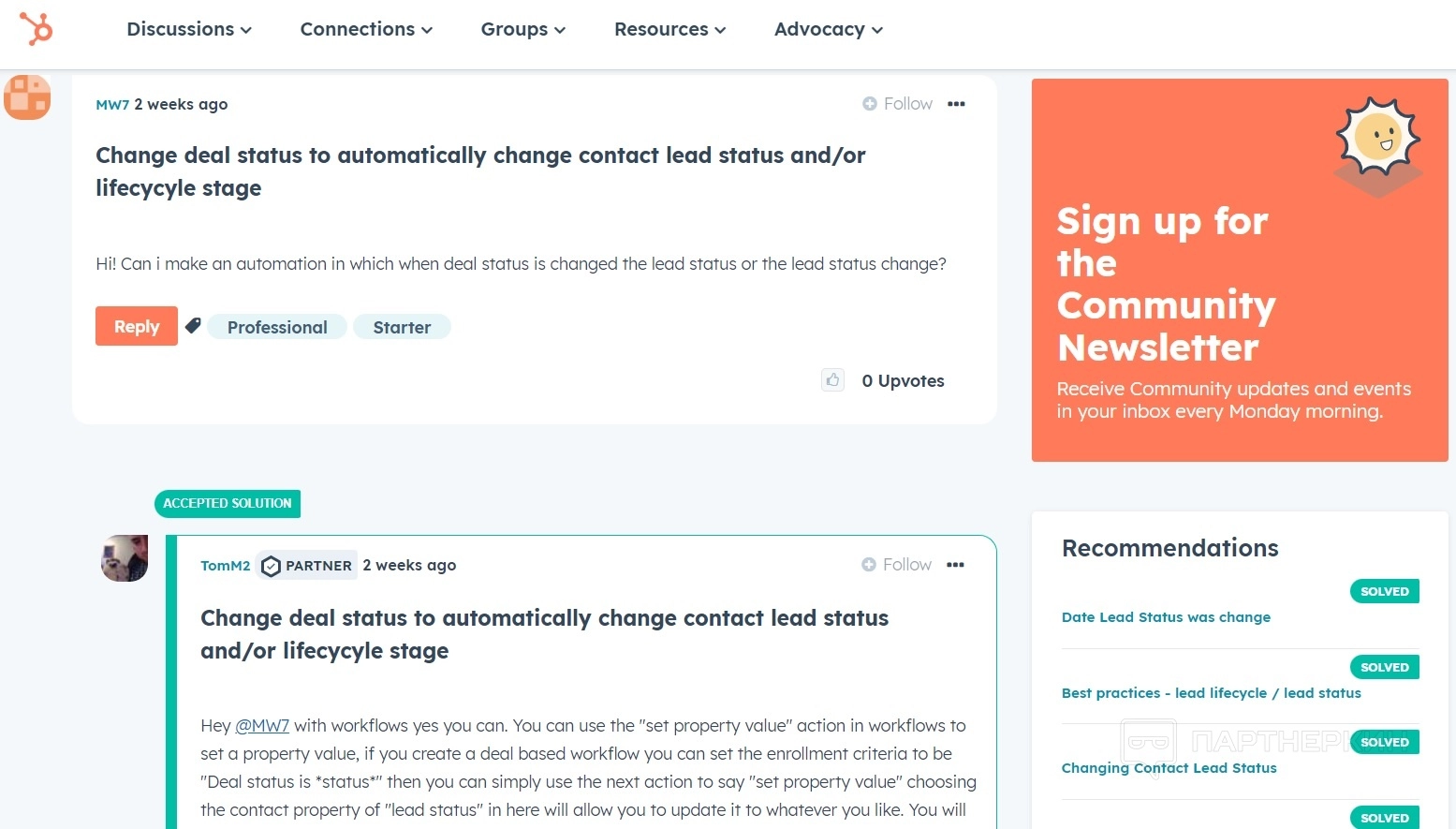Open the Resources navigation menu
The image size is (1456, 829).
[x=669, y=29]
